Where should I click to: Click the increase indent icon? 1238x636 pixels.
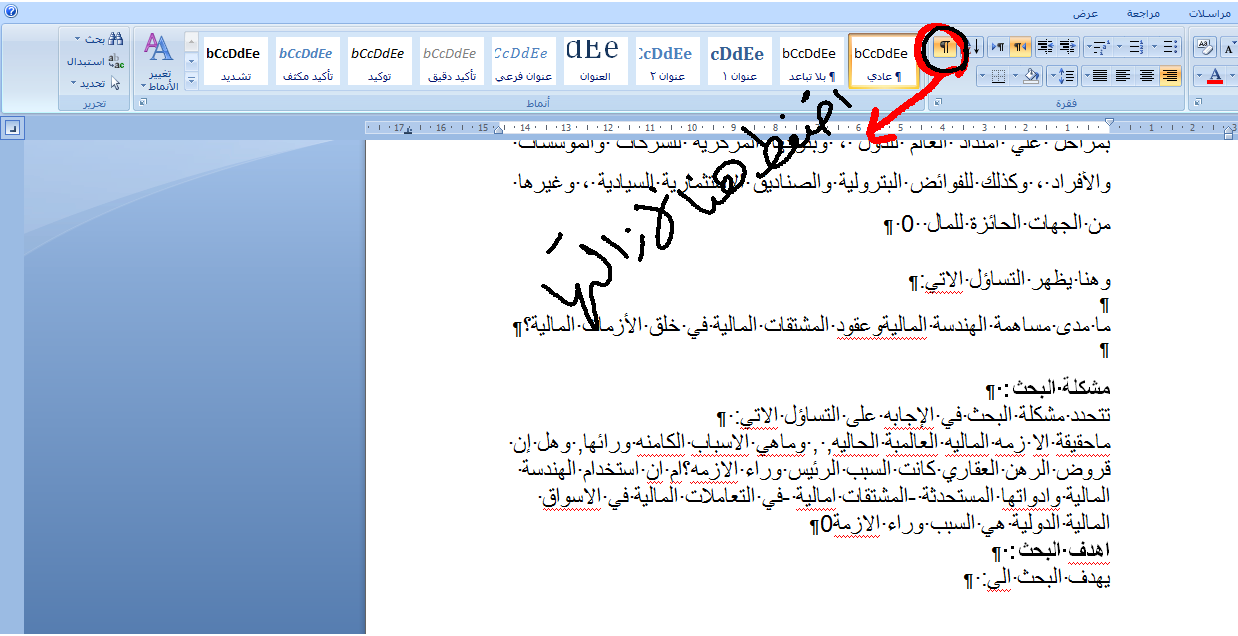[1047, 47]
